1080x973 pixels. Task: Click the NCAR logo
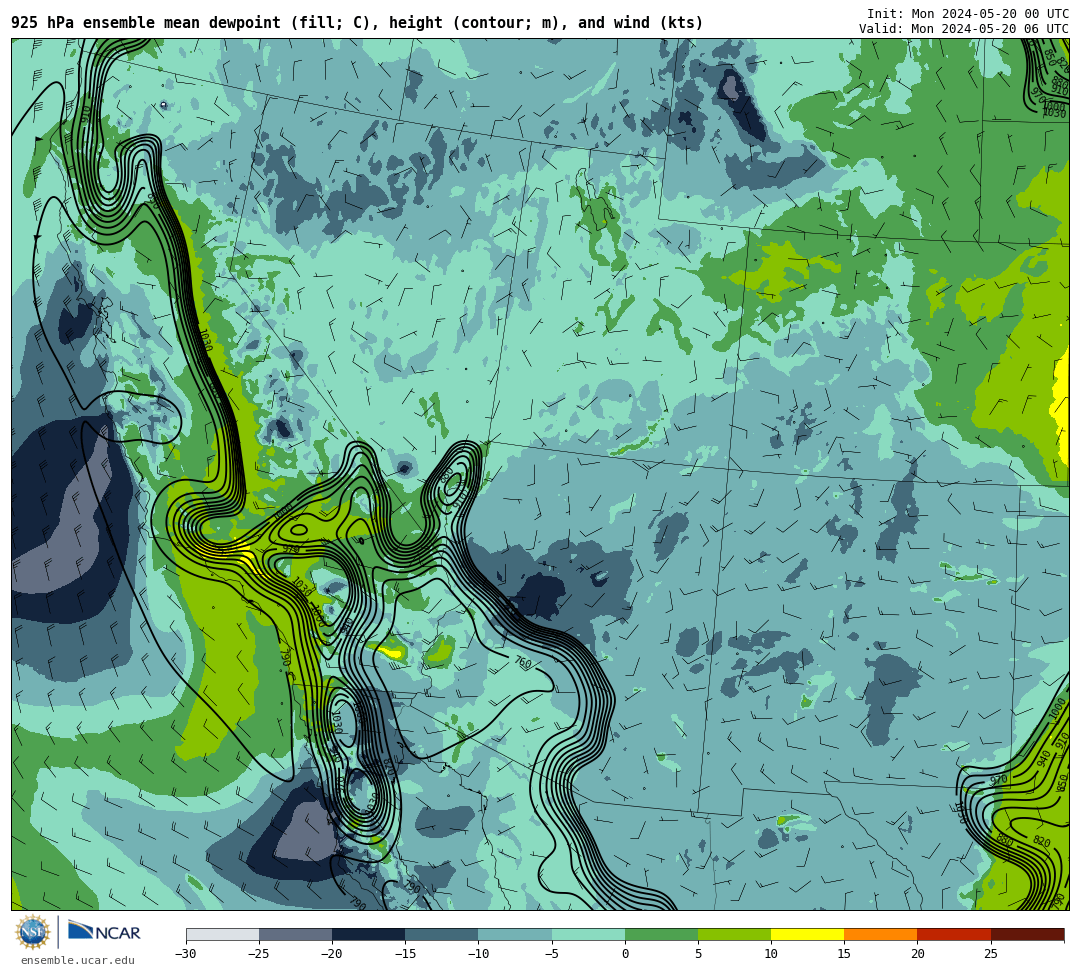point(104,932)
